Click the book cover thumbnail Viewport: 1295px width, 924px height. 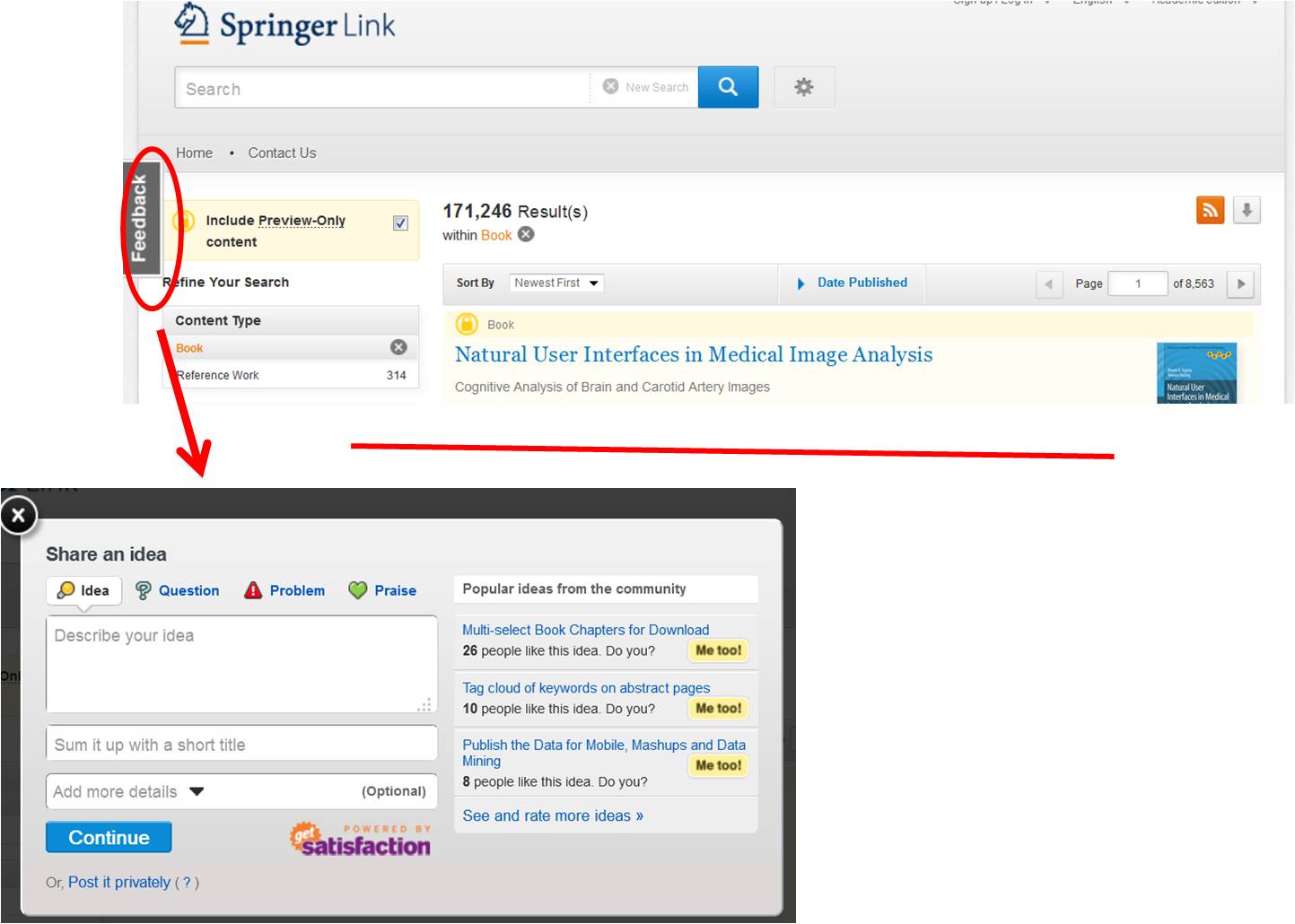click(1197, 372)
